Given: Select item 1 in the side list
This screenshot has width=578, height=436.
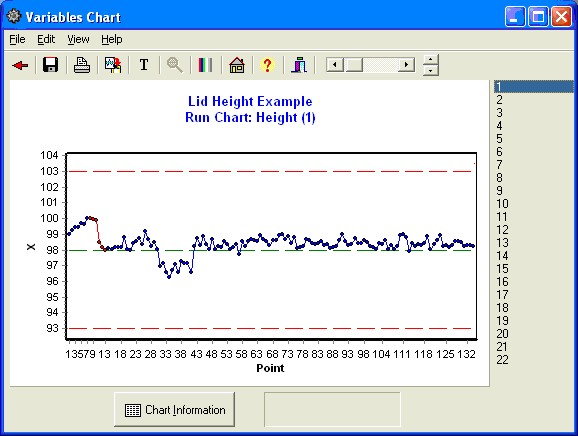Looking at the screenshot, I should tap(534, 87).
